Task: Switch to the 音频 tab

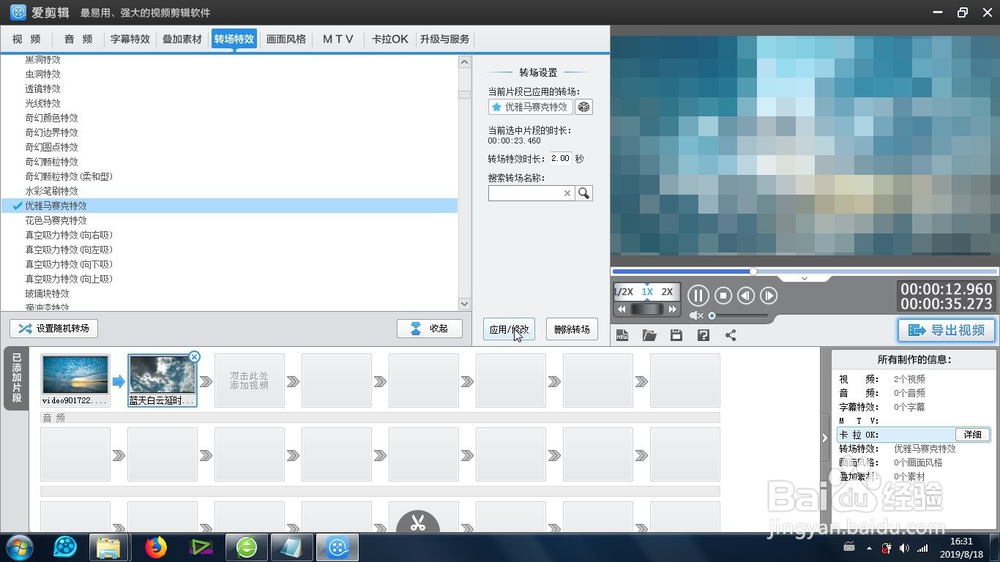Action: (x=78, y=39)
